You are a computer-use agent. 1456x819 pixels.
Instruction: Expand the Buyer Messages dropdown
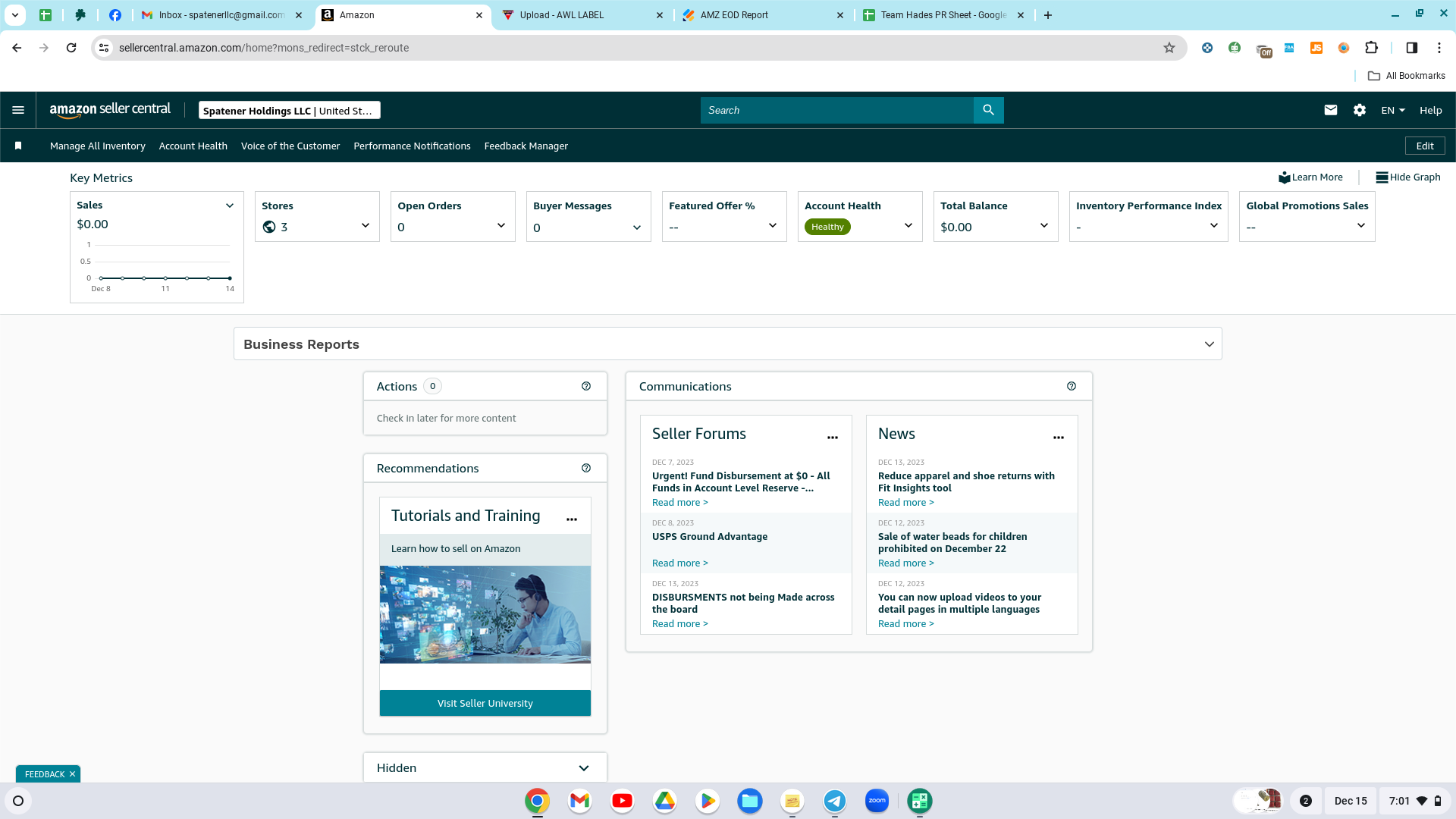coord(637,227)
